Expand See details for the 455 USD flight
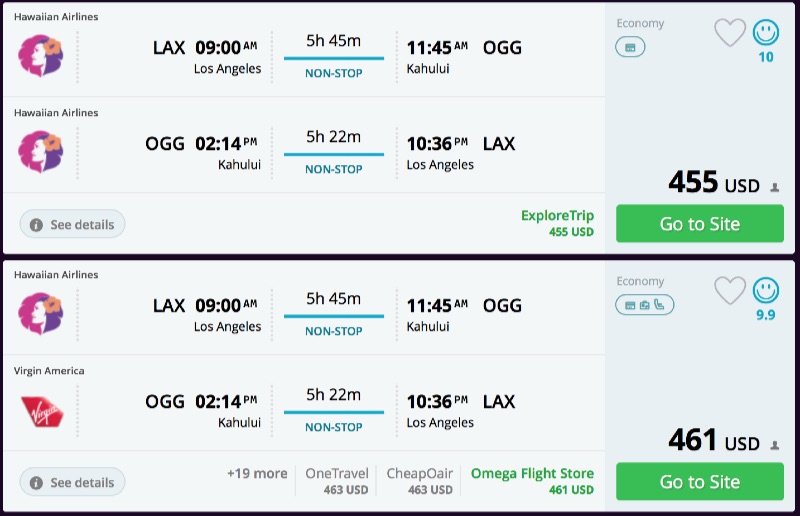Image resolution: width=800 pixels, height=516 pixels. (x=72, y=225)
